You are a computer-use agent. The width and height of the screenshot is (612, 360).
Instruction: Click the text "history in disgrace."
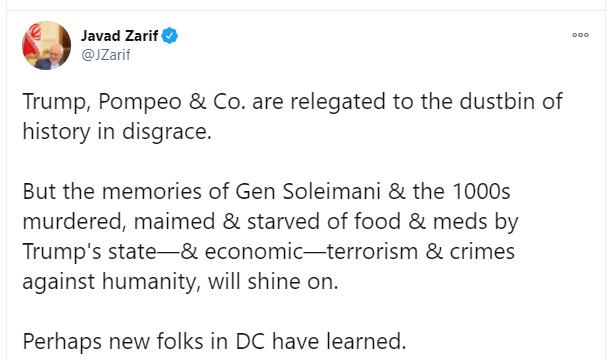117,132
